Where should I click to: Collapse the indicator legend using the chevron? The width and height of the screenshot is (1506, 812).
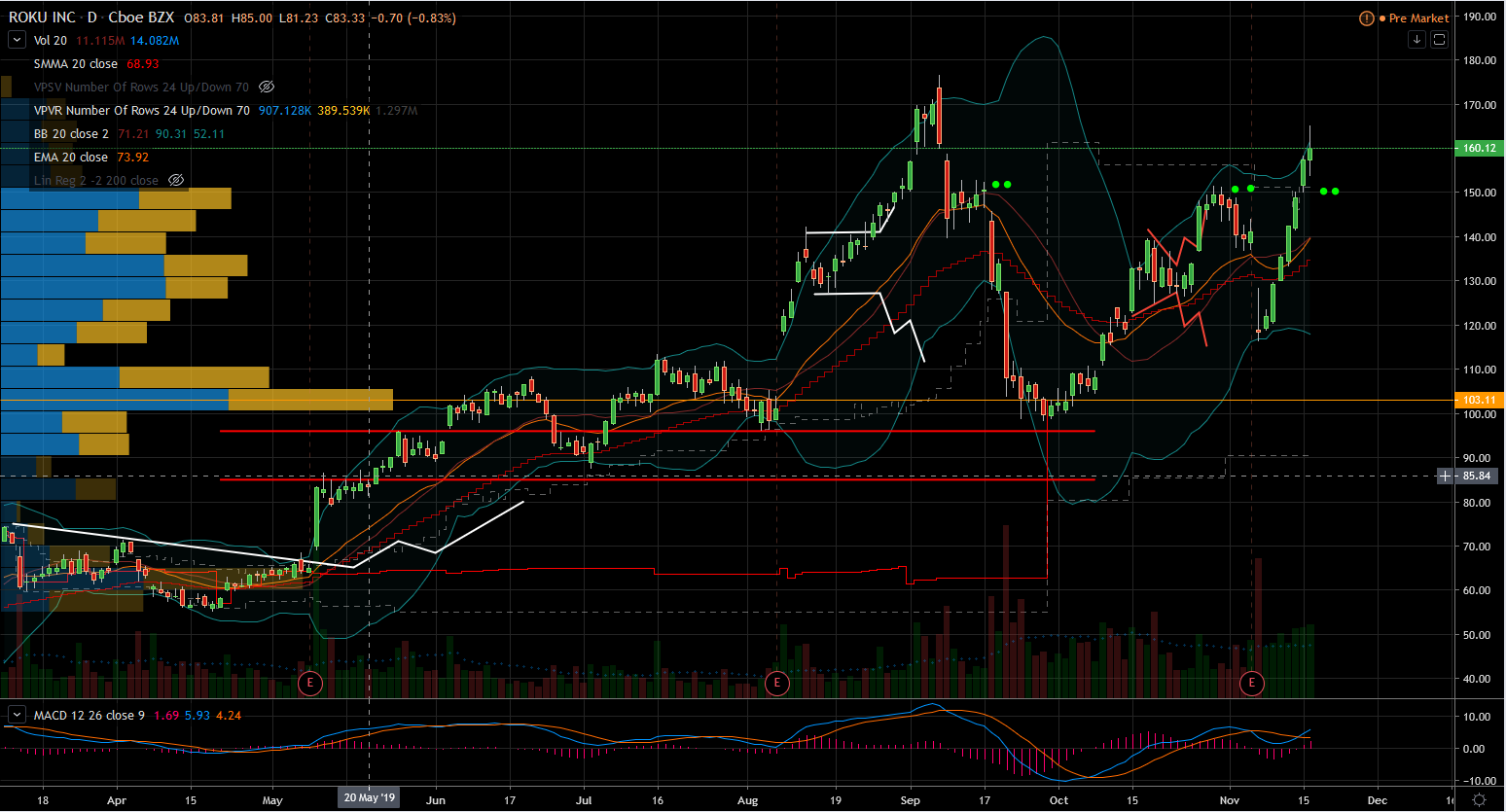click(17, 40)
